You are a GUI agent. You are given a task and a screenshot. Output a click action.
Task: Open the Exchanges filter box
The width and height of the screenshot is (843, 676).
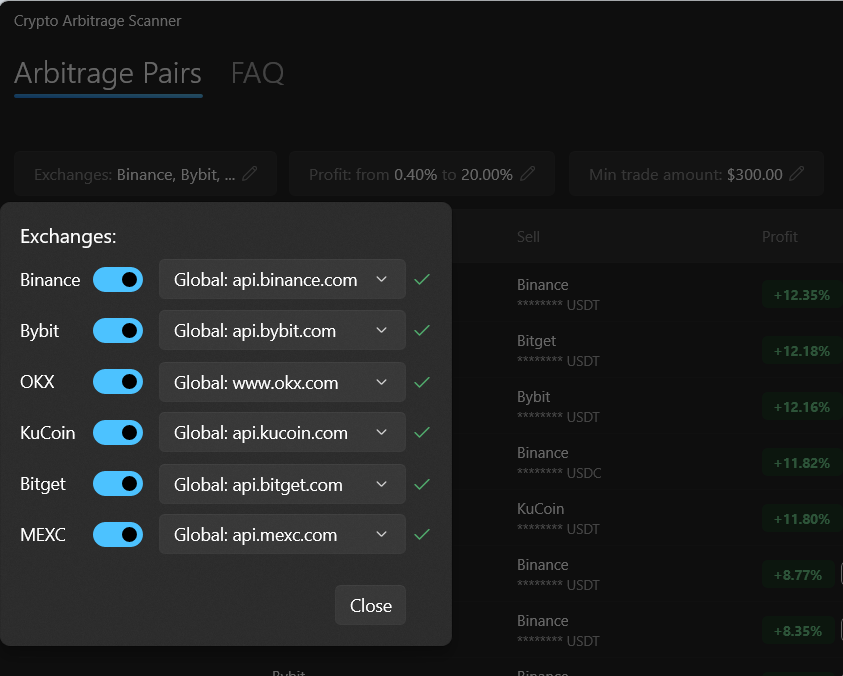coord(145,174)
